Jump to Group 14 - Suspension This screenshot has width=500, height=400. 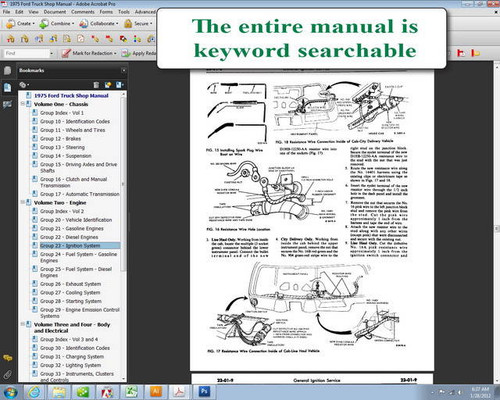pos(66,156)
